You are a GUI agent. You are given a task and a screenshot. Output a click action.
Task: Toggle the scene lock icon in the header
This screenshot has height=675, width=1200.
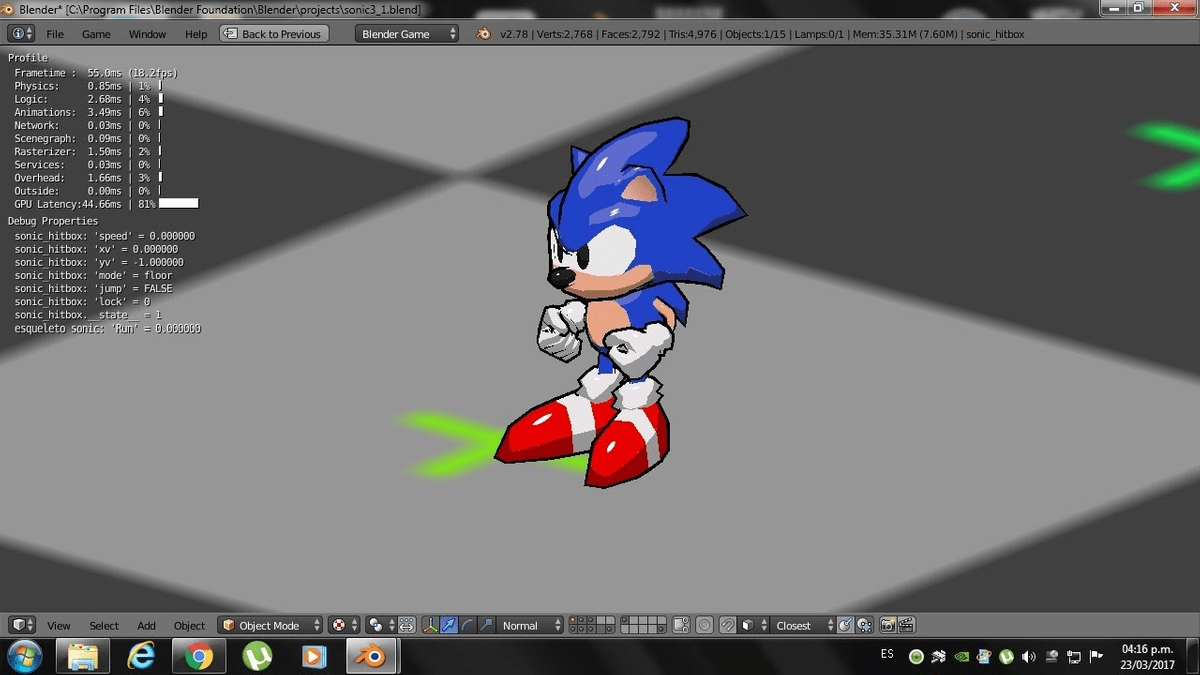[x=681, y=625]
